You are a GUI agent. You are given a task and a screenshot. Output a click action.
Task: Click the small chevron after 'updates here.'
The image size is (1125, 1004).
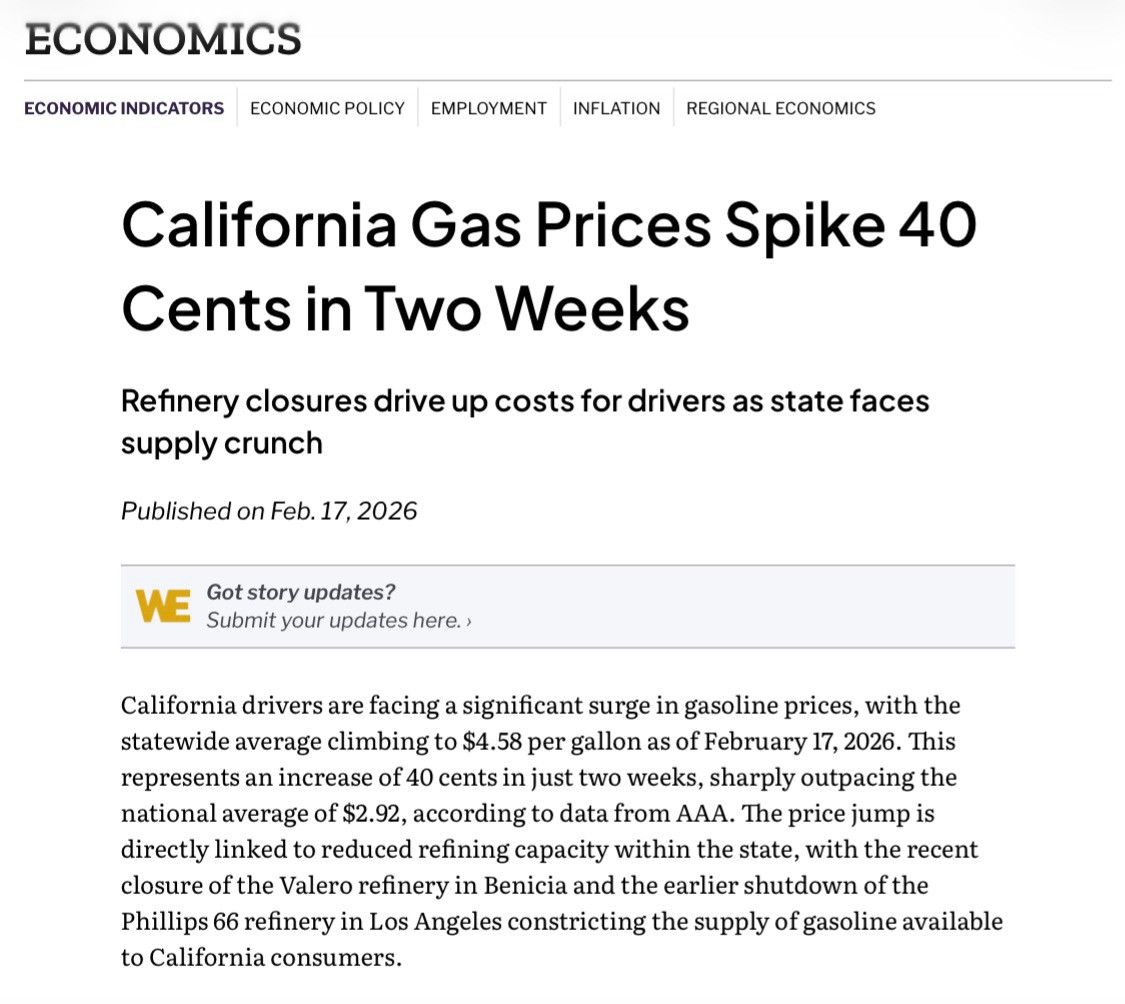pyautogui.click(x=469, y=621)
